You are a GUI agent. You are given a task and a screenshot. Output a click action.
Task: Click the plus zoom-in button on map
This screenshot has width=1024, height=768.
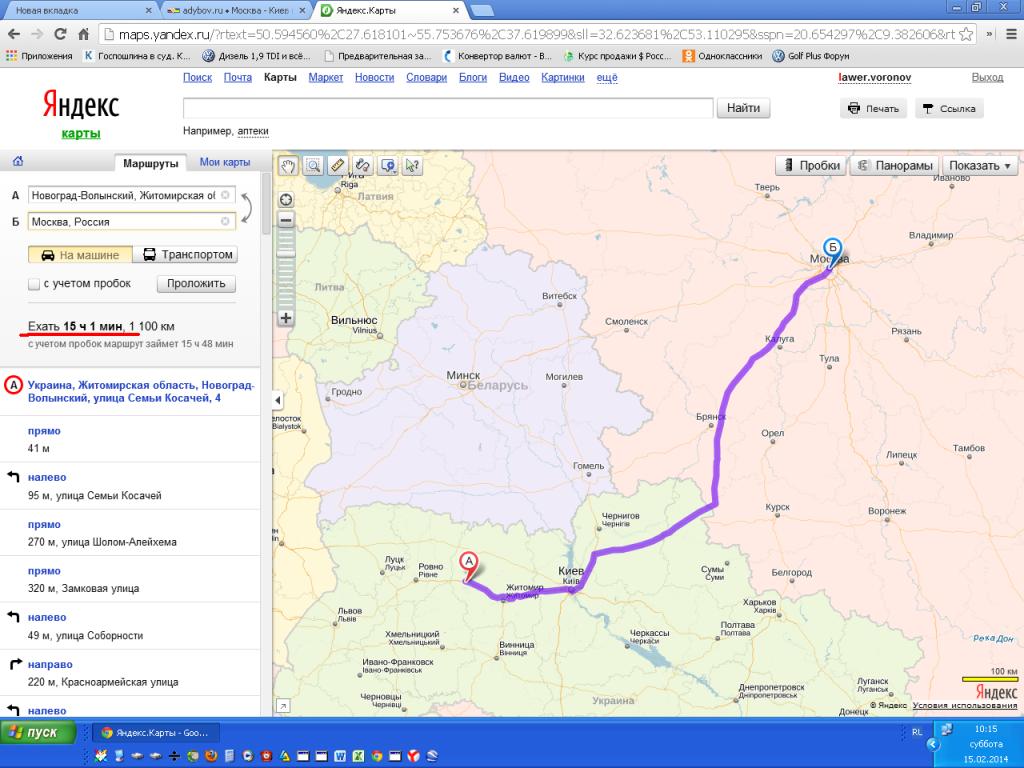click(286, 318)
